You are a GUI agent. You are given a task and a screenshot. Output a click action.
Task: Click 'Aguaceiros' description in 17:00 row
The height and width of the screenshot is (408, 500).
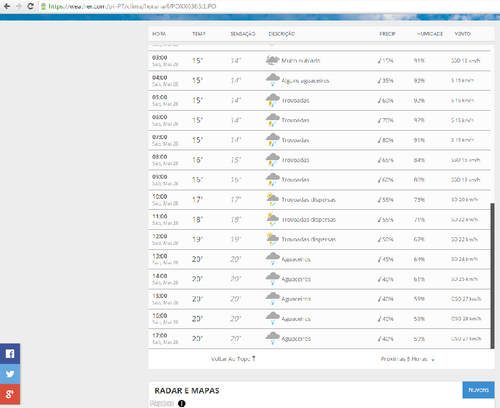pos(296,339)
